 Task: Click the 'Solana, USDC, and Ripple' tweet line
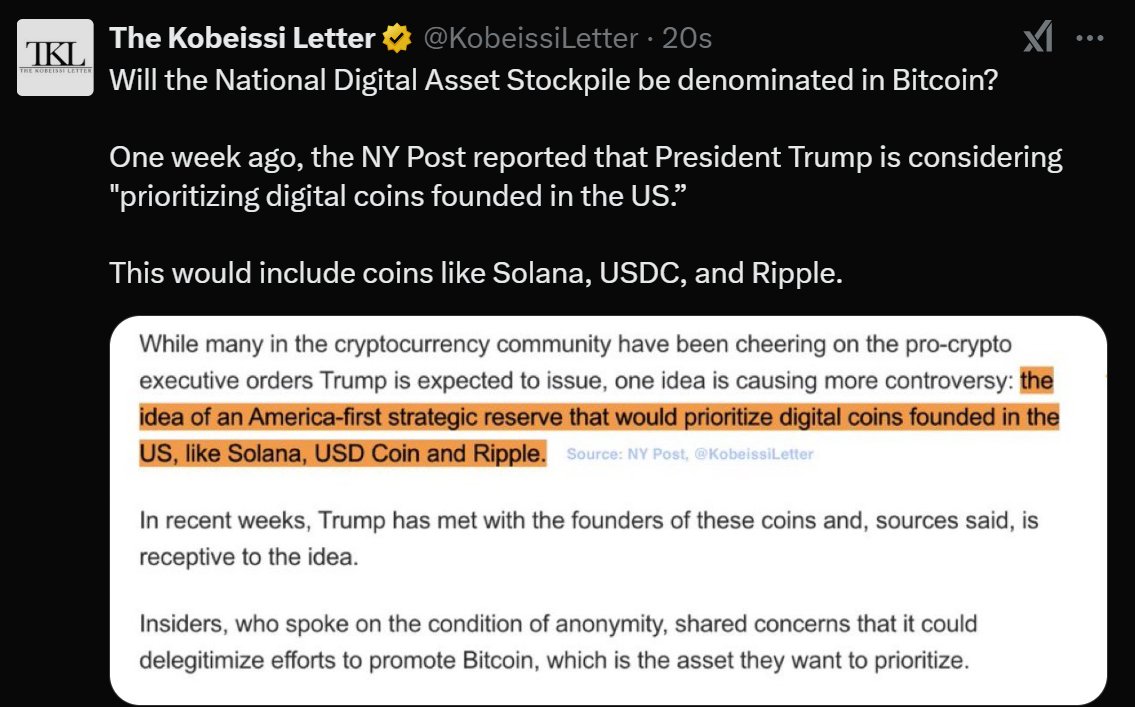tap(476, 273)
